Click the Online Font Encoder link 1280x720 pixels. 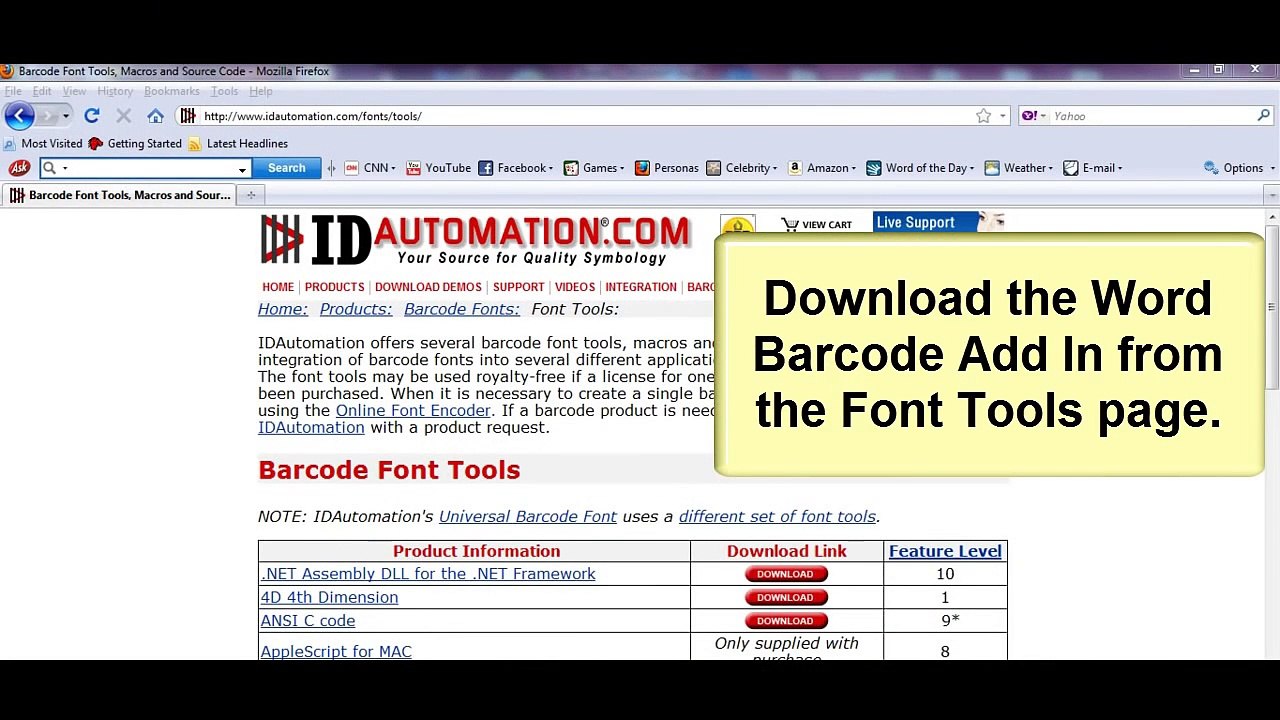(x=413, y=410)
